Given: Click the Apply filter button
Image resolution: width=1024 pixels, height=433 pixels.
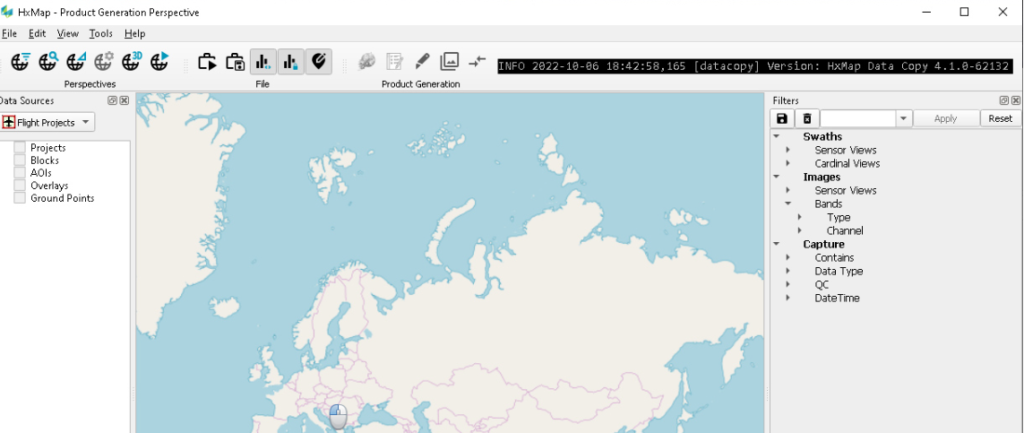Looking at the screenshot, I should (x=945, y=118).
